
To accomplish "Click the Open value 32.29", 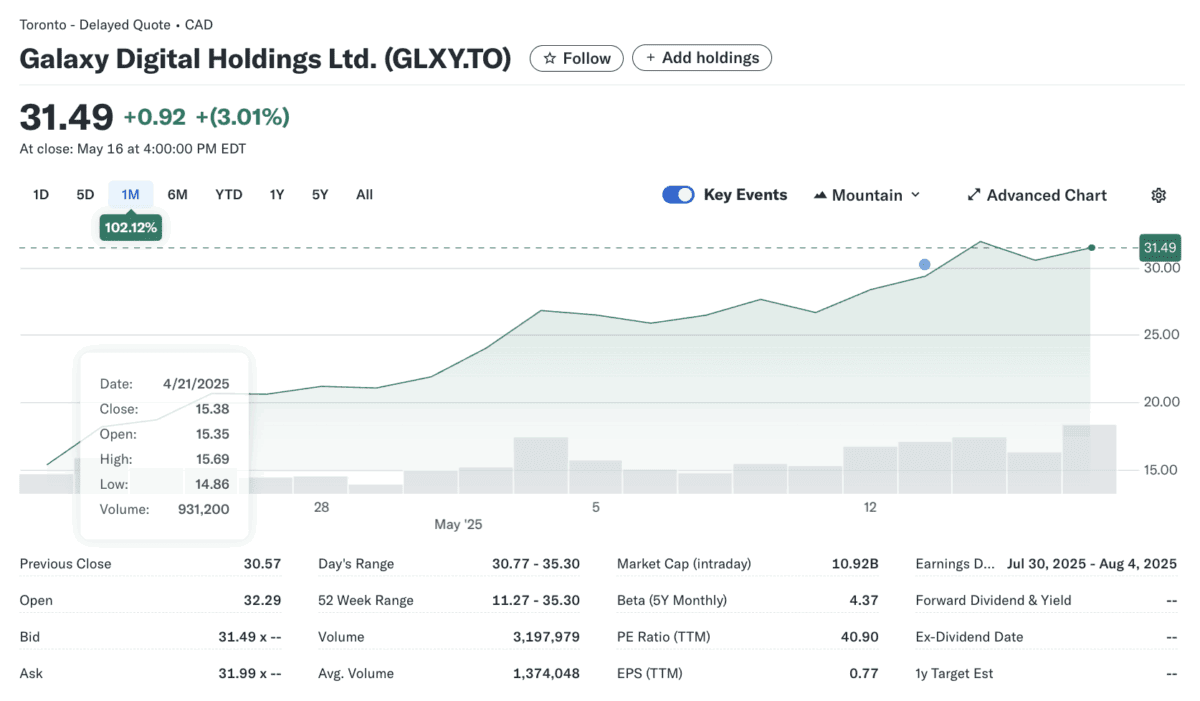I will point(262,601).
